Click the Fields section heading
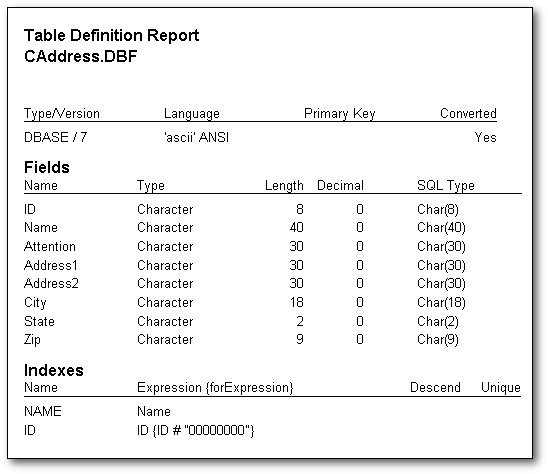This screenshot has width=548, height=474. [x=47, y=167]
